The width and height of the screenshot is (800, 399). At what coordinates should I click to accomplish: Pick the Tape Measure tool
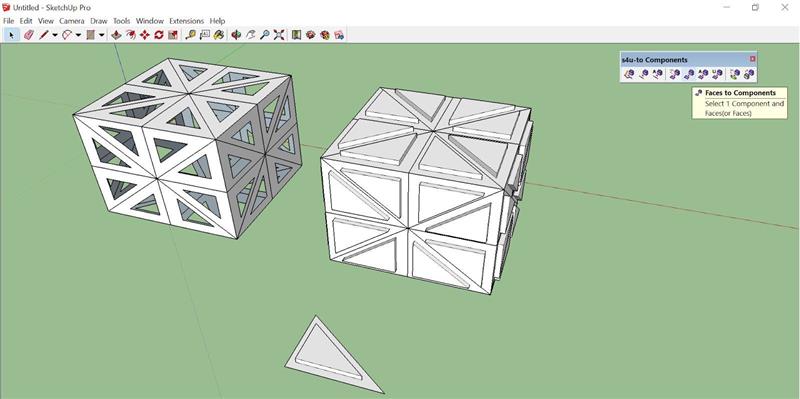coord(190,35)
